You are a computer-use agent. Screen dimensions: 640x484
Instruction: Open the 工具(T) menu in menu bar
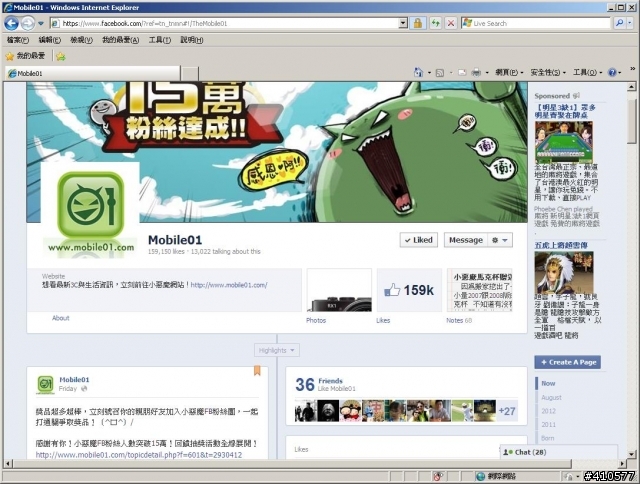160,40
